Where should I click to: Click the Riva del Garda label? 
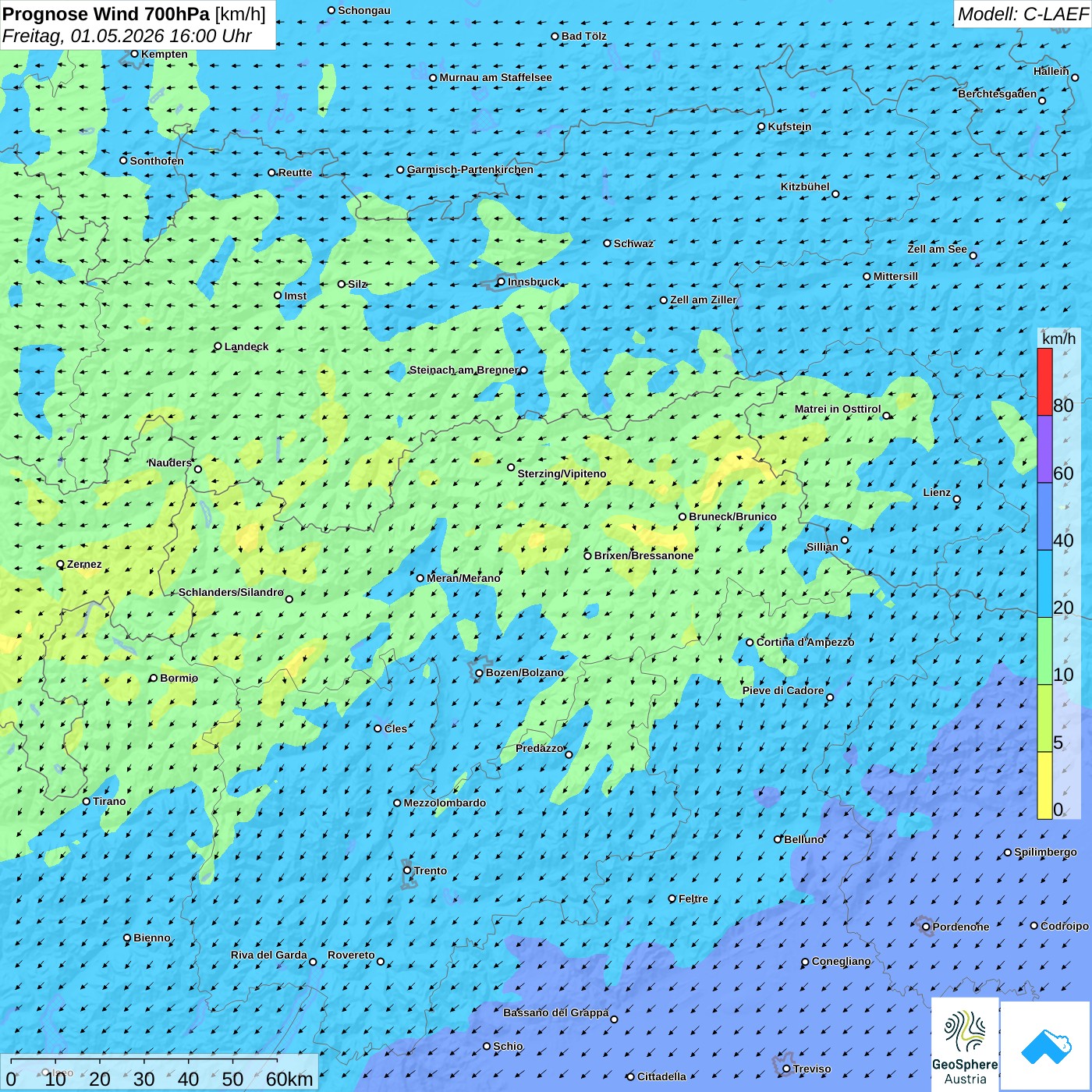[x=269, y=955]
